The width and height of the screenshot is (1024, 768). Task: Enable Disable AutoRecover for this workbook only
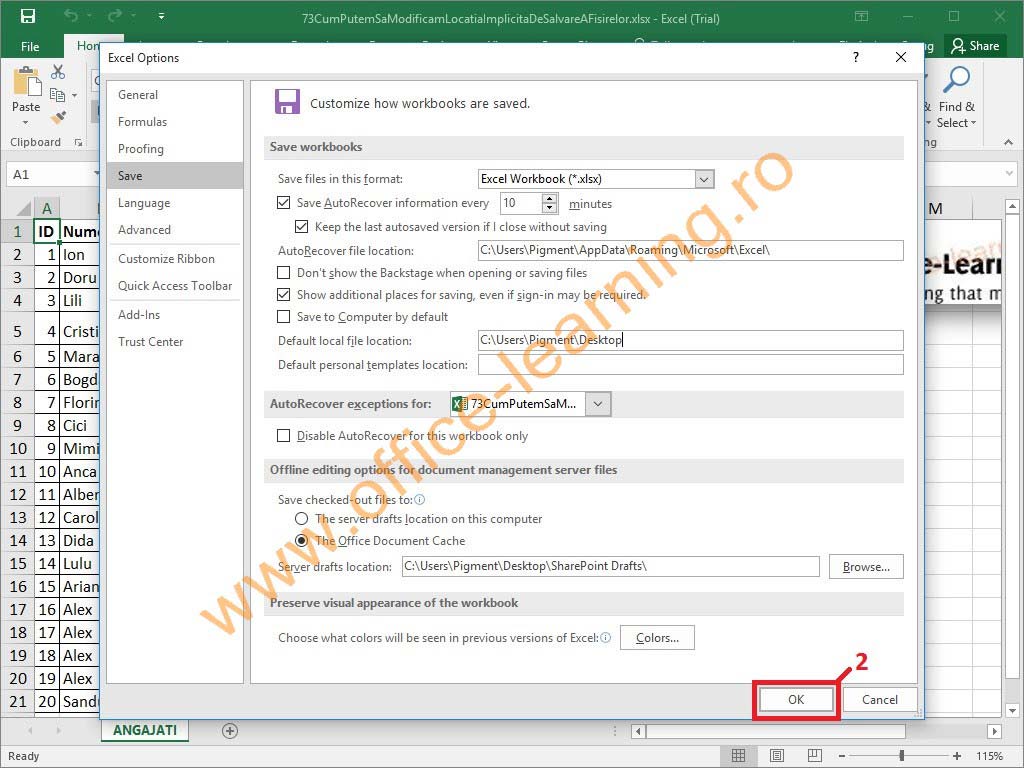tap(283, 436)
